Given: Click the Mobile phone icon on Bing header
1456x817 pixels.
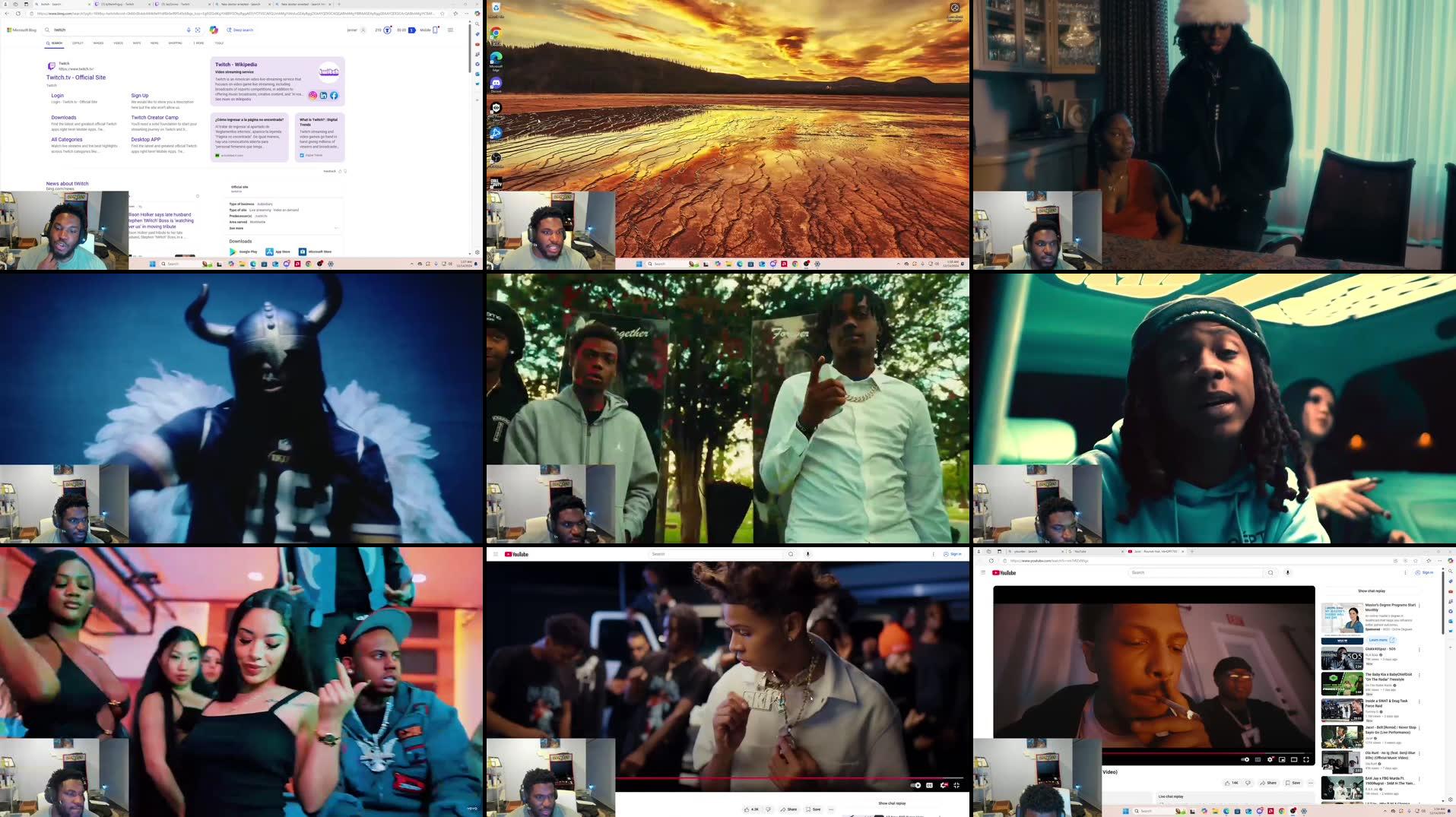Looking at the screenshot, I should tap(436, 30).
